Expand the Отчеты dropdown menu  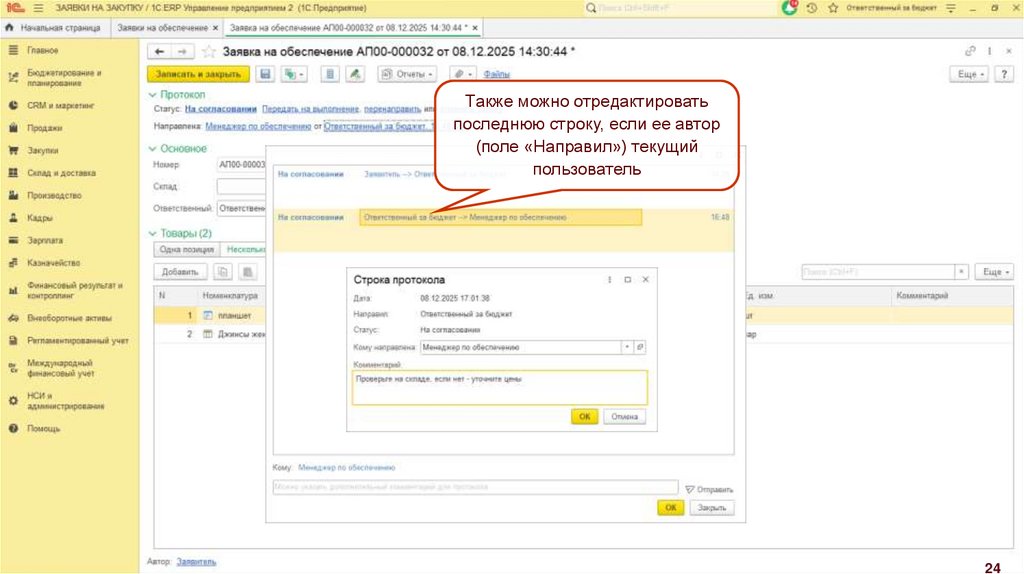(408, 74)
